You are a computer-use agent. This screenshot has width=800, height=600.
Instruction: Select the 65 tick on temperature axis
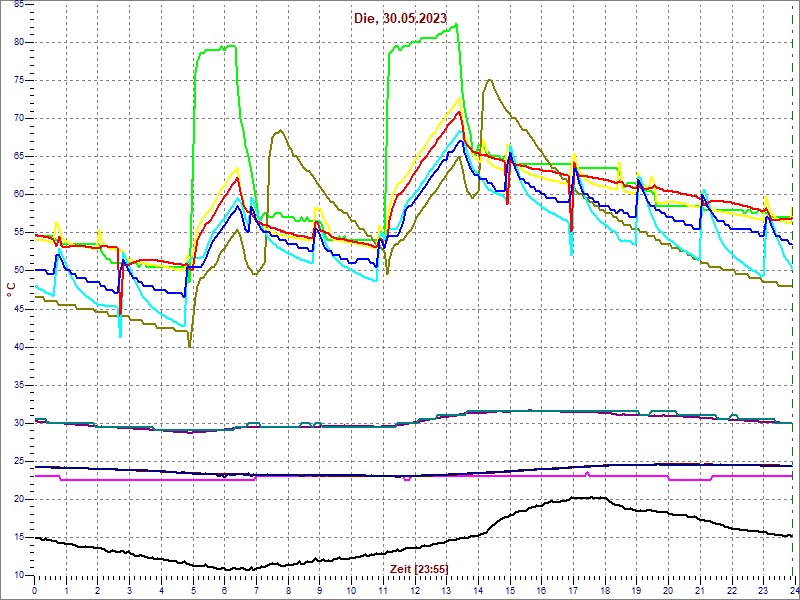click(x=17, y=157)
